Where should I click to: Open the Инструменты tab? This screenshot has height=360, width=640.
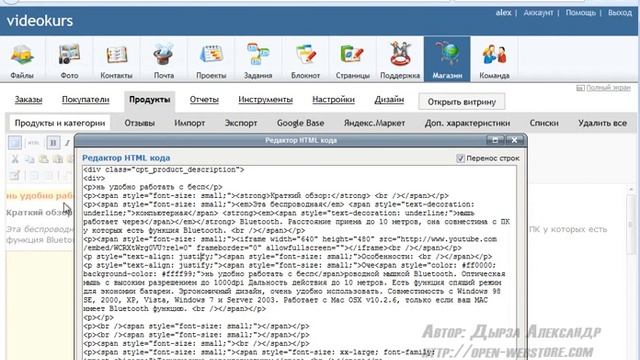pos(265,100)
